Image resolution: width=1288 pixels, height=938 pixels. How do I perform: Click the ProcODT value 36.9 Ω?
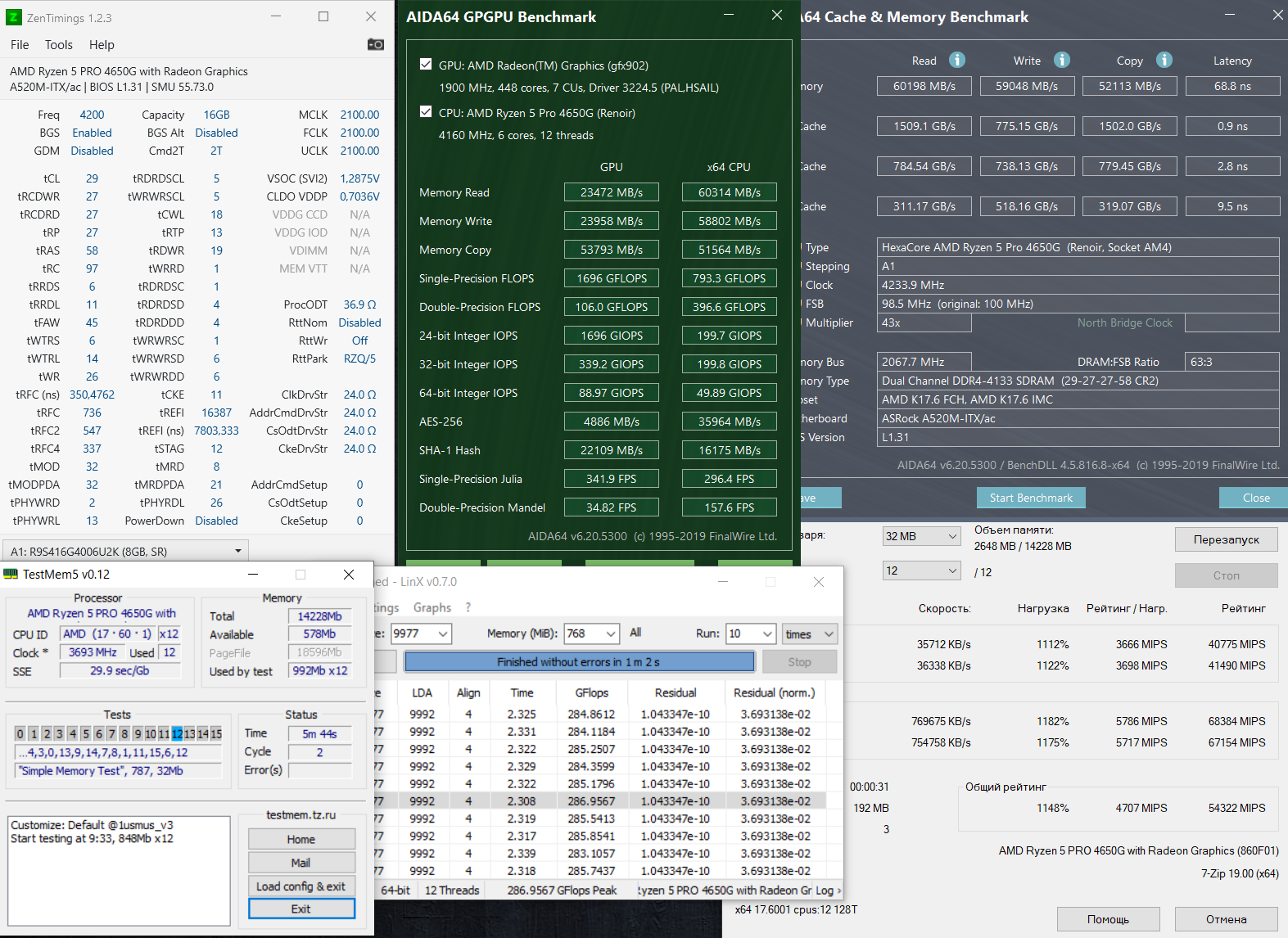[x=359, y=304]
